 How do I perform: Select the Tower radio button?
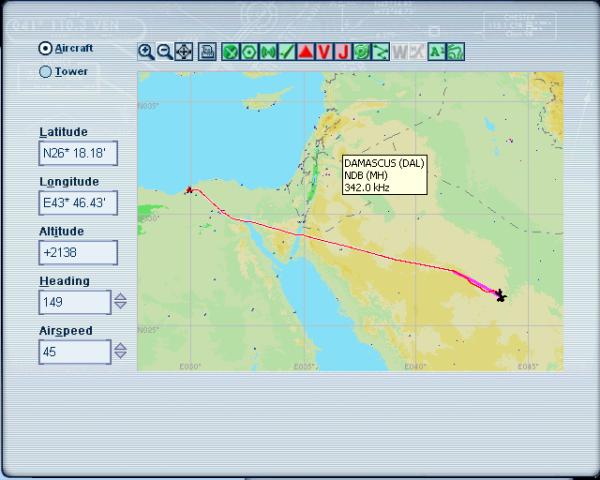(45, 72)
